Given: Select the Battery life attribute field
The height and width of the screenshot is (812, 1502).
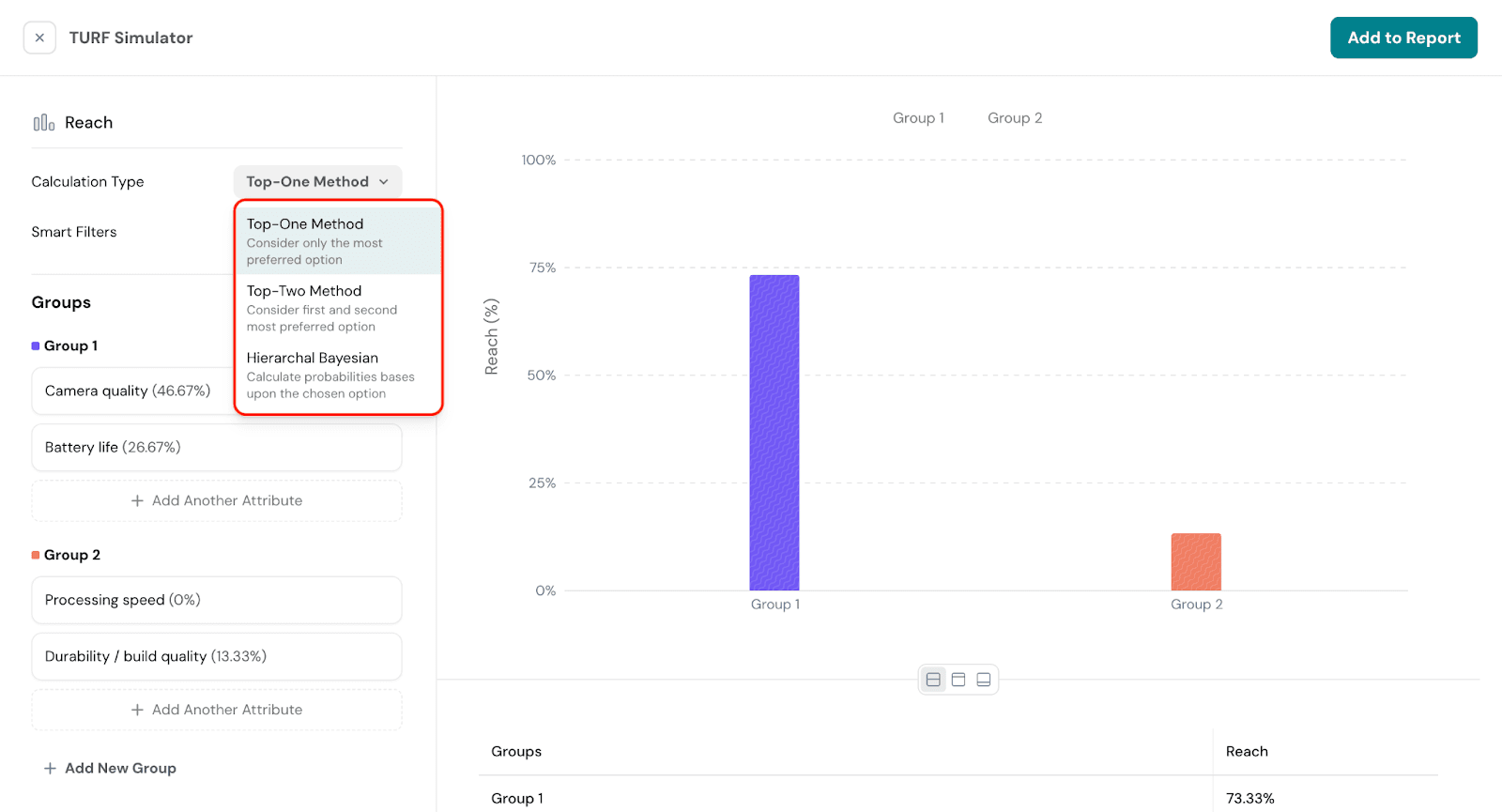Looking at the screenshot, I should tap(217, 448).
